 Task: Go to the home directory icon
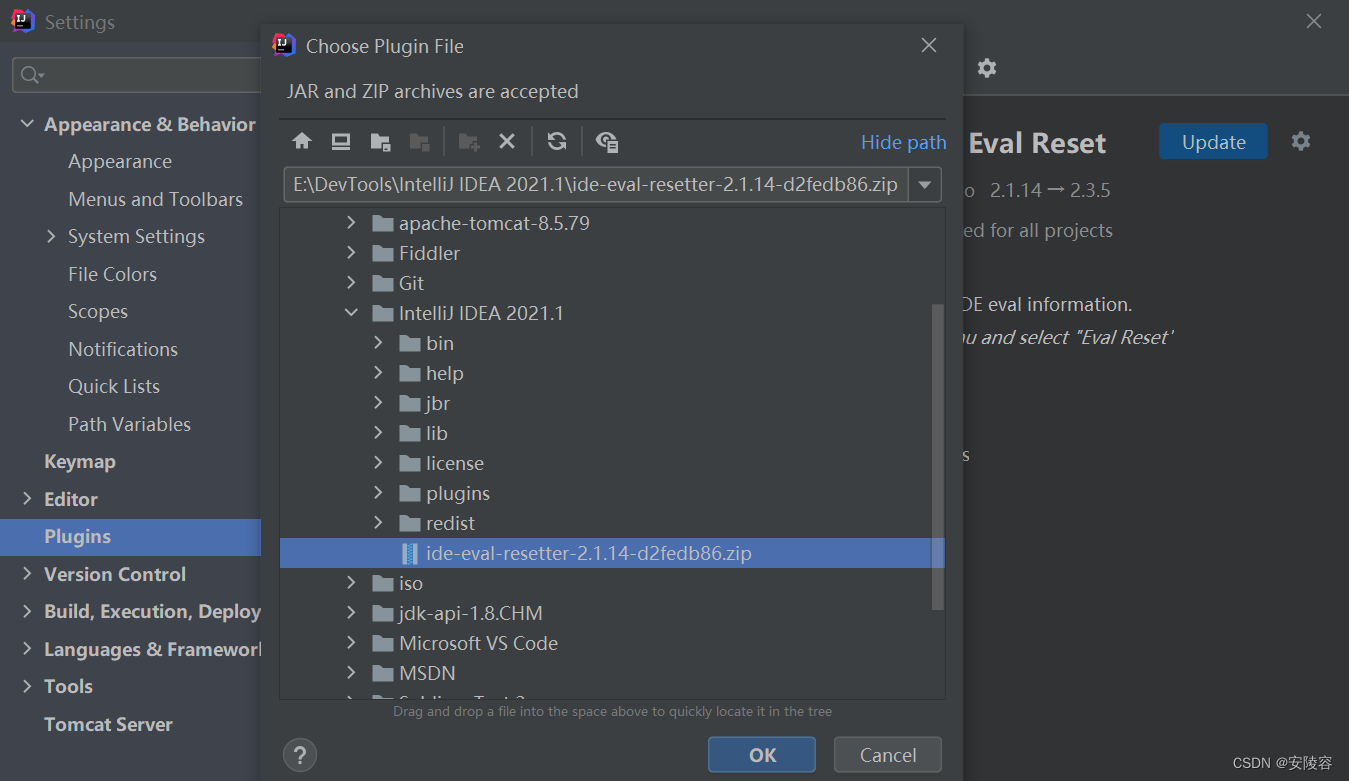coord(302,142)
